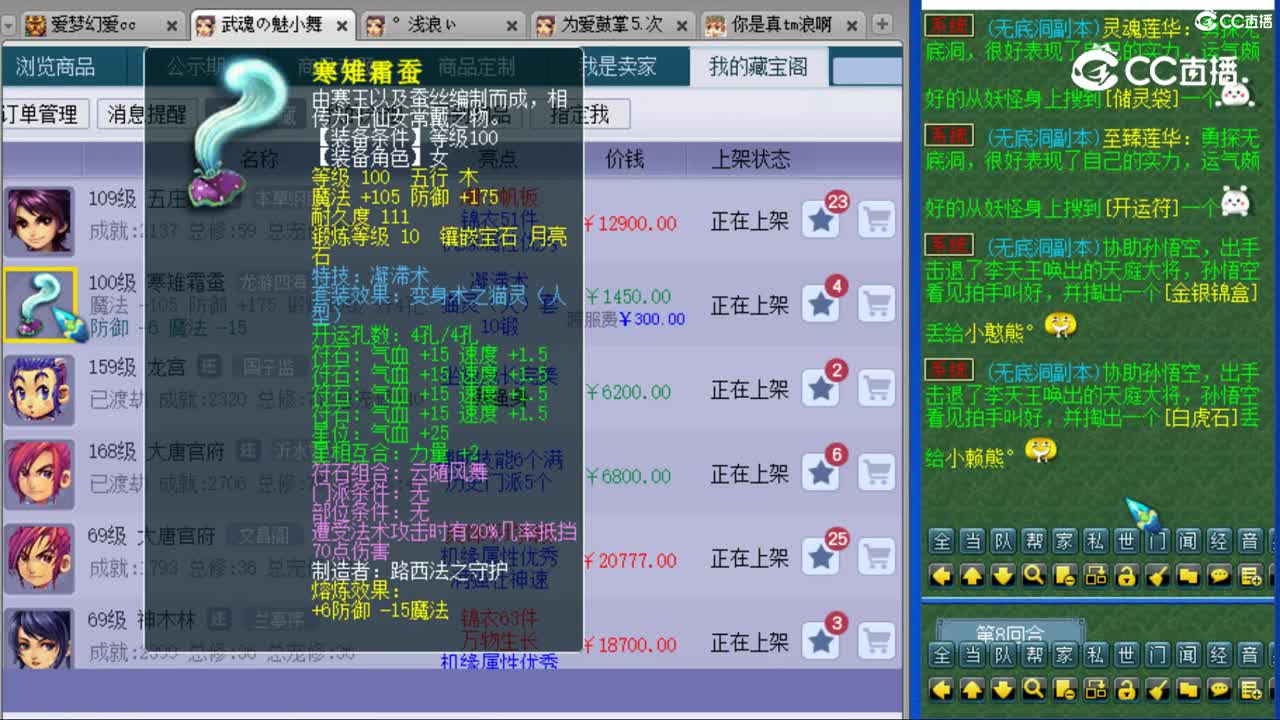Click the window layout icon in upper chat toolbar
This screenshot has width=1280, height=720.
pos(1095,575)
